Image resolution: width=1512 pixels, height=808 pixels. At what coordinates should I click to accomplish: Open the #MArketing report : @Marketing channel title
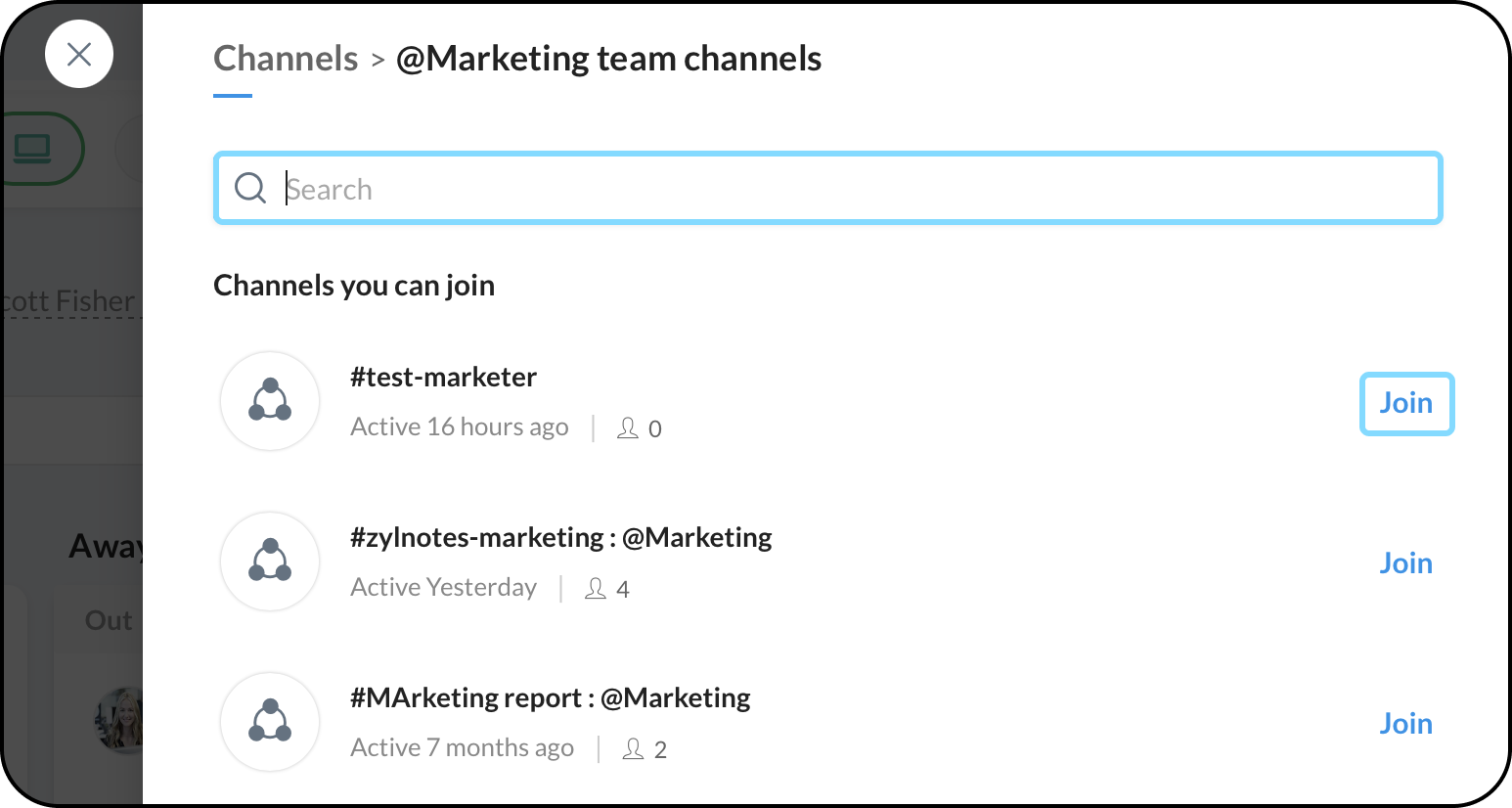click(x=550, y=698)
